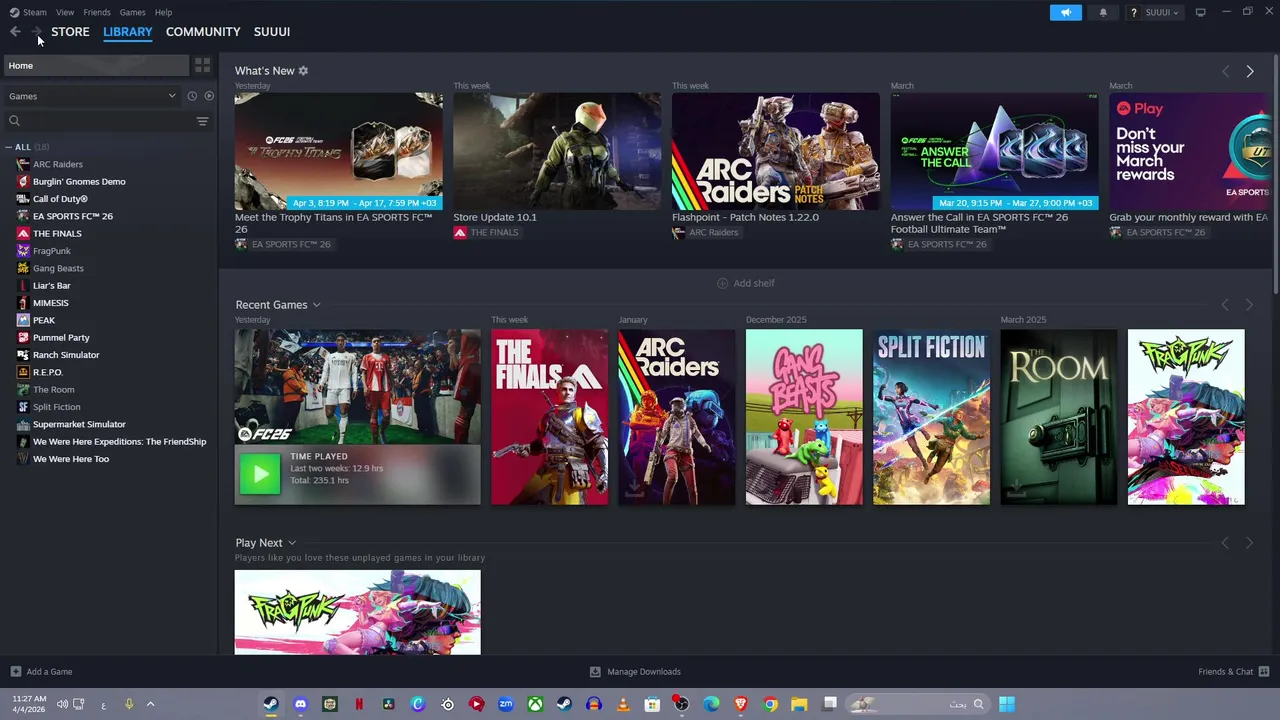Toggle show ready-to-play games filter
The width and height of the screenshot is (1280, 720).
pos(209,96)
